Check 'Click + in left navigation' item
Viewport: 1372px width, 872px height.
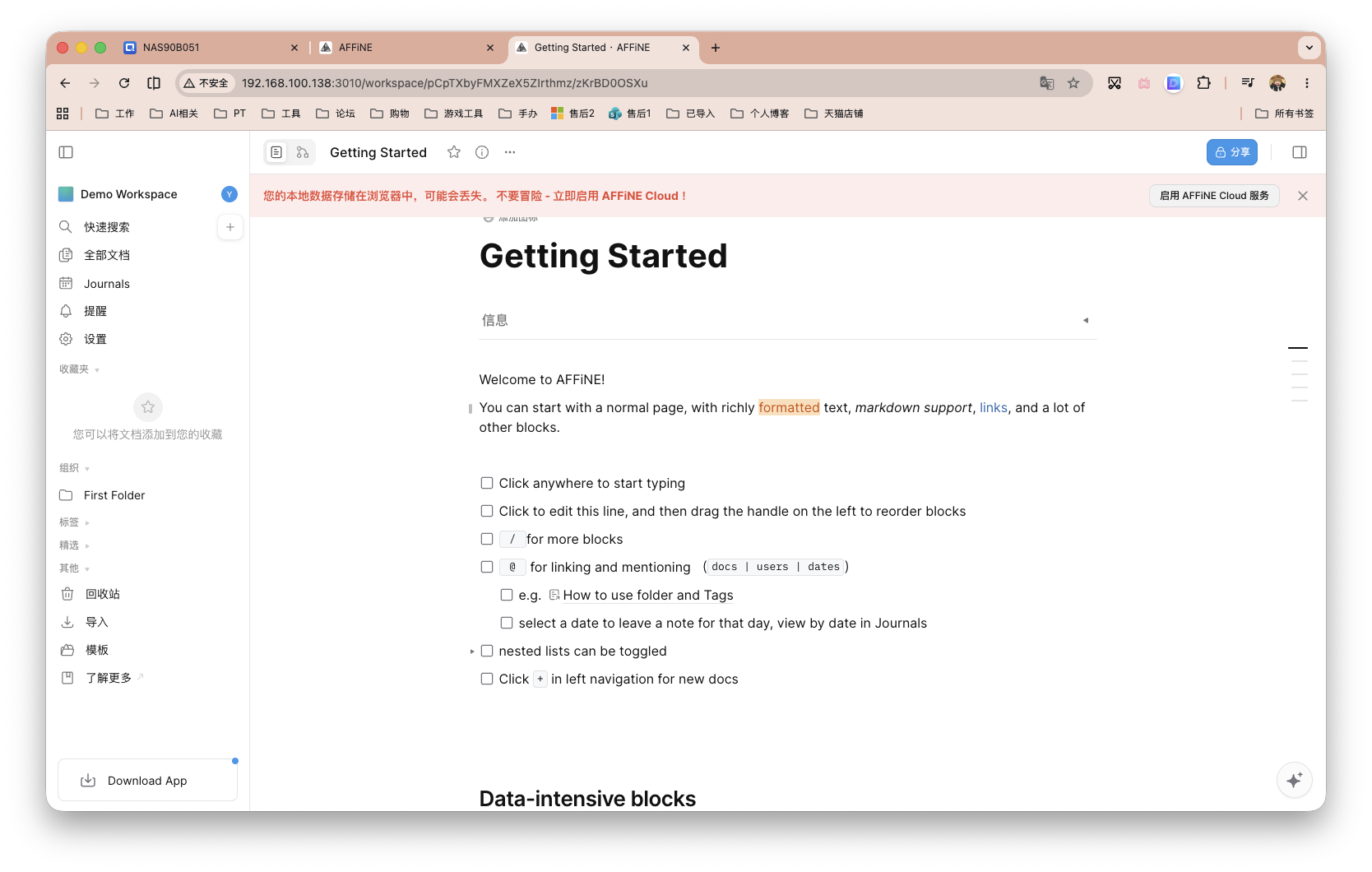click(487, 680)
